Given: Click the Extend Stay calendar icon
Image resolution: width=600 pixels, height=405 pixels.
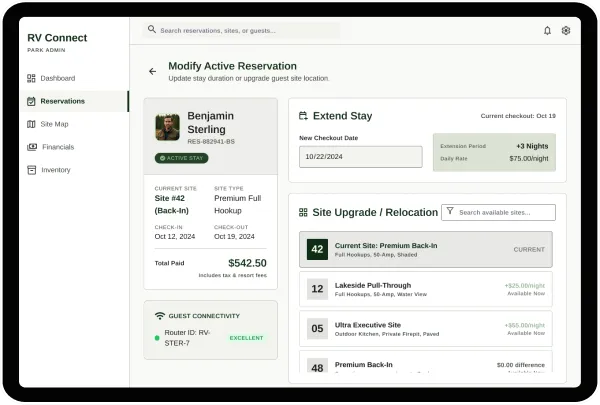Looking at the screenshot, I should click(303, 116).
